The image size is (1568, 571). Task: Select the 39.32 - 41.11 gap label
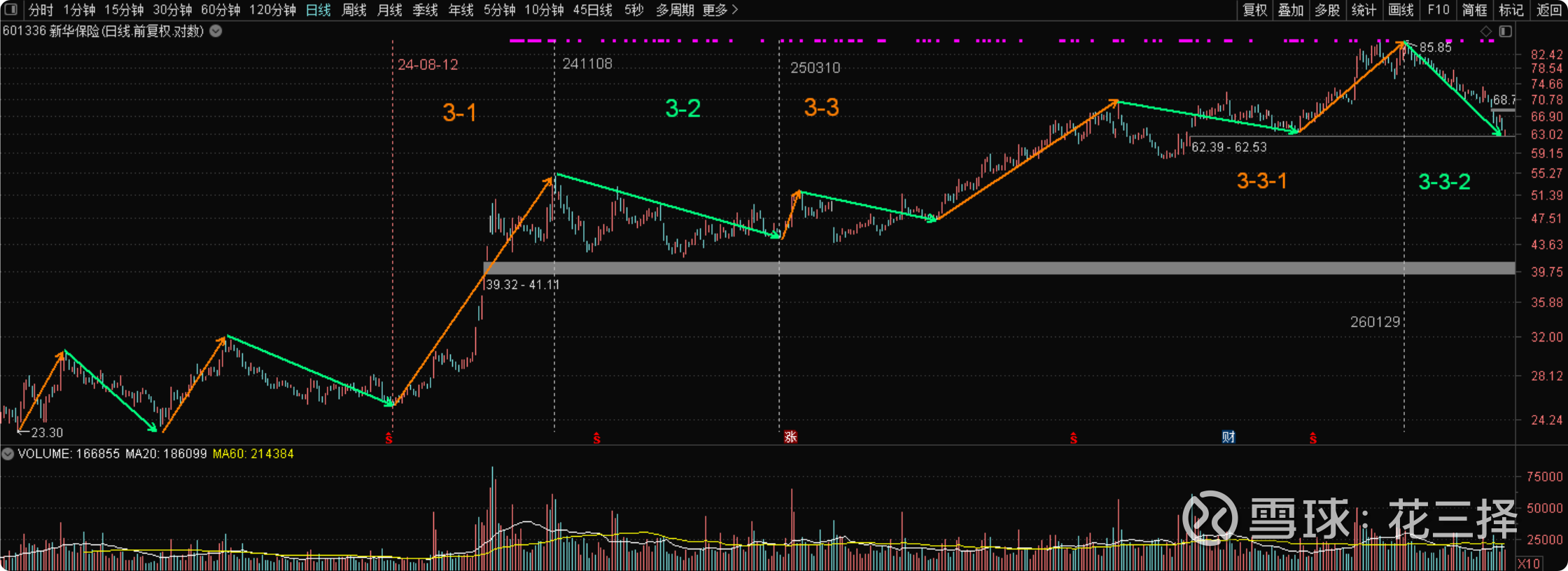pos(522,285)
